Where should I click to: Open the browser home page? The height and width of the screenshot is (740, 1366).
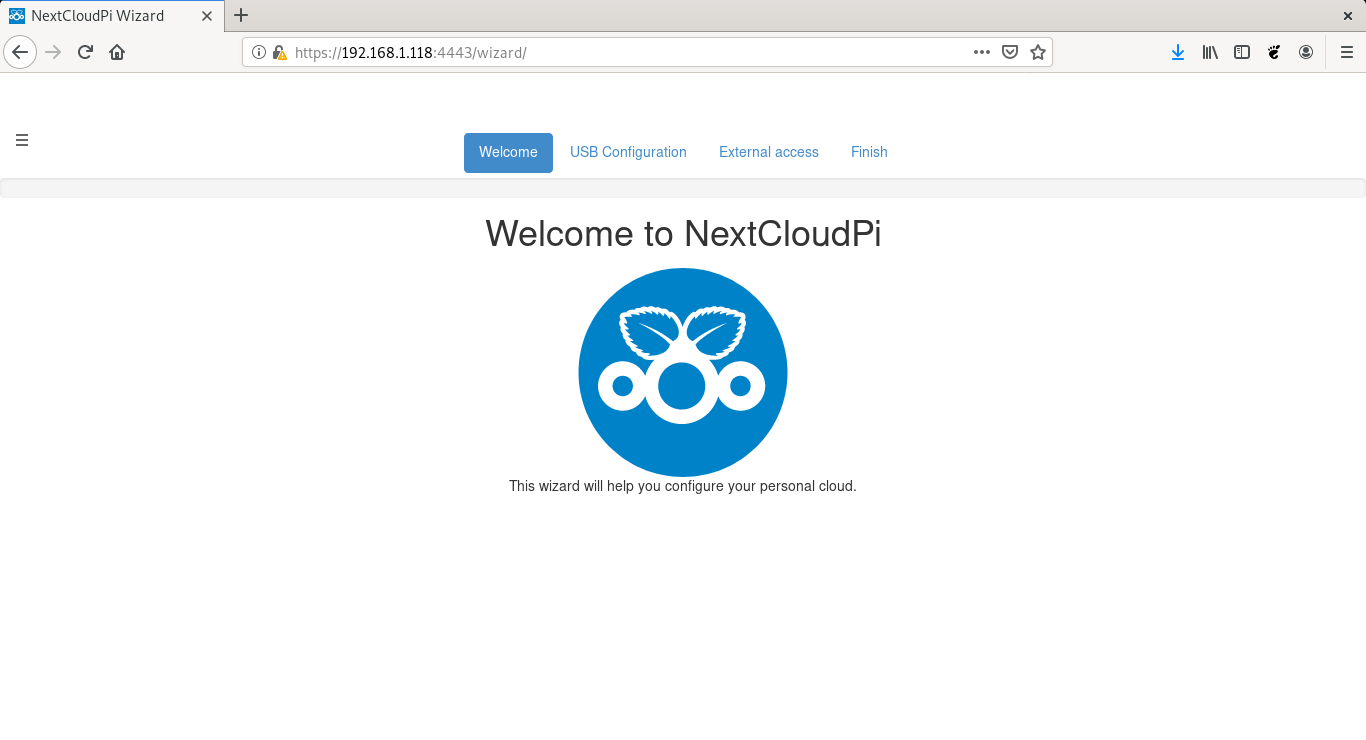coord(117,52)
